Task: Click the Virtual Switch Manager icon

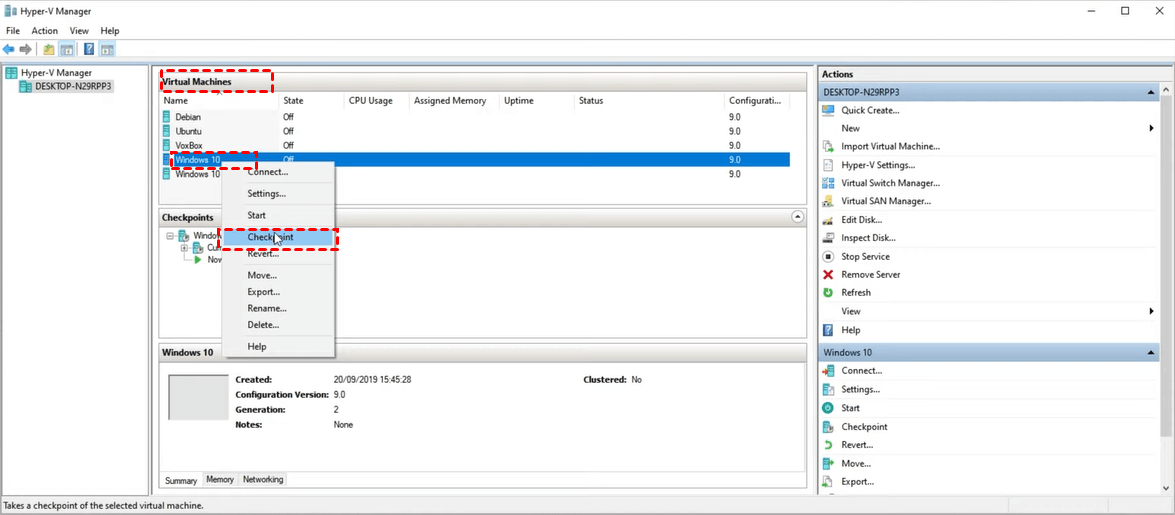Action: pos(828,183)
